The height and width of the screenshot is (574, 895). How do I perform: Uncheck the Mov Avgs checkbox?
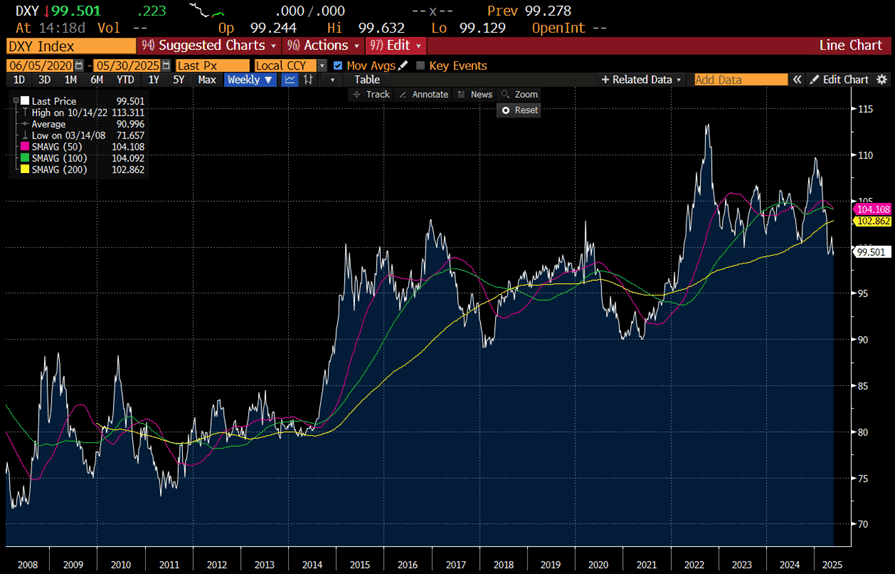click(x=337, y=66)
